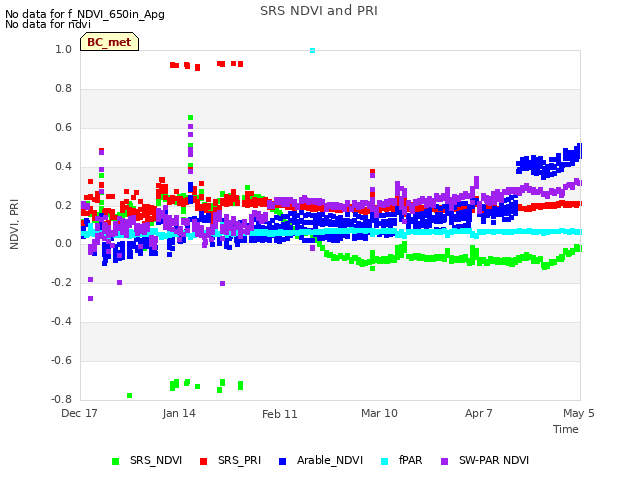Click the 0.0 y-axis tick label
The width and height of the screenshot is (640, 480).
pos(63,244)
